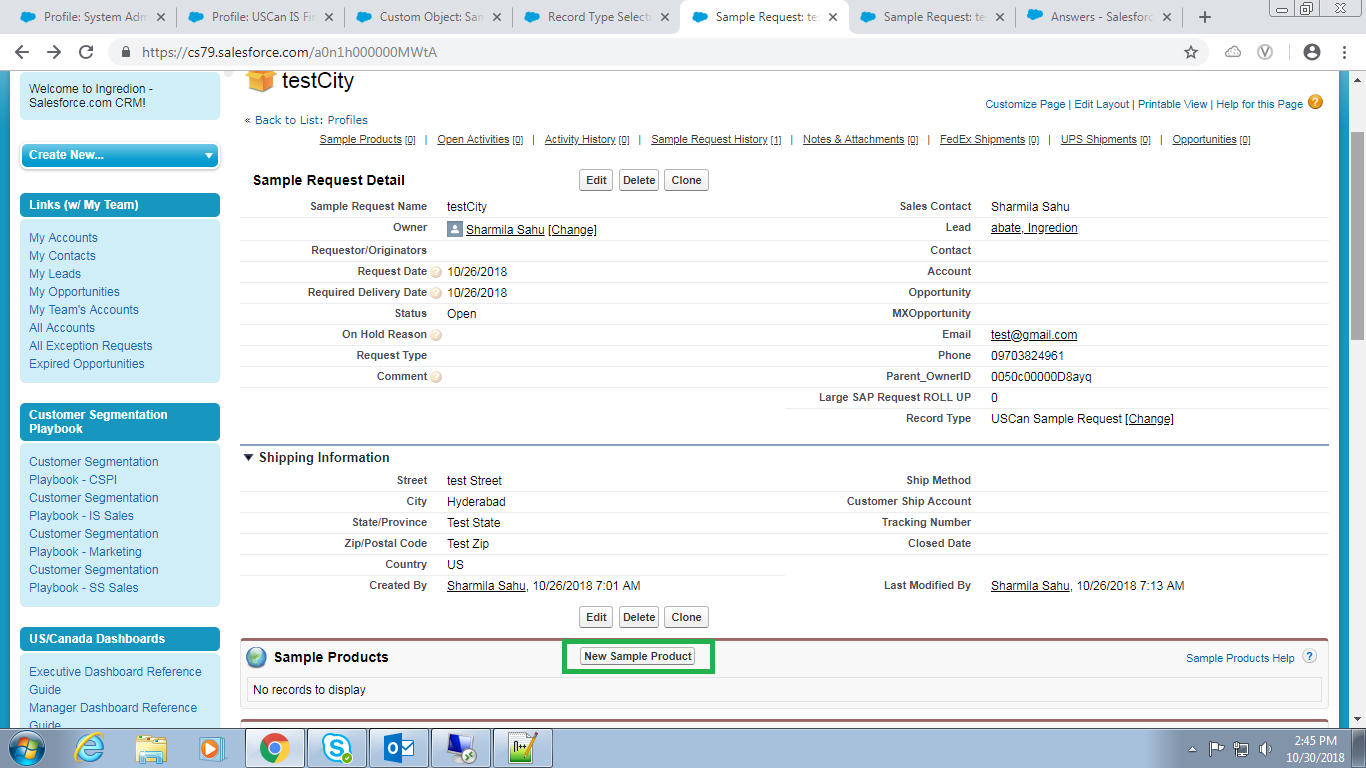1366x768 pixels.
Task: Open My Accounts in the sidebar
Action: coord(63,238)
